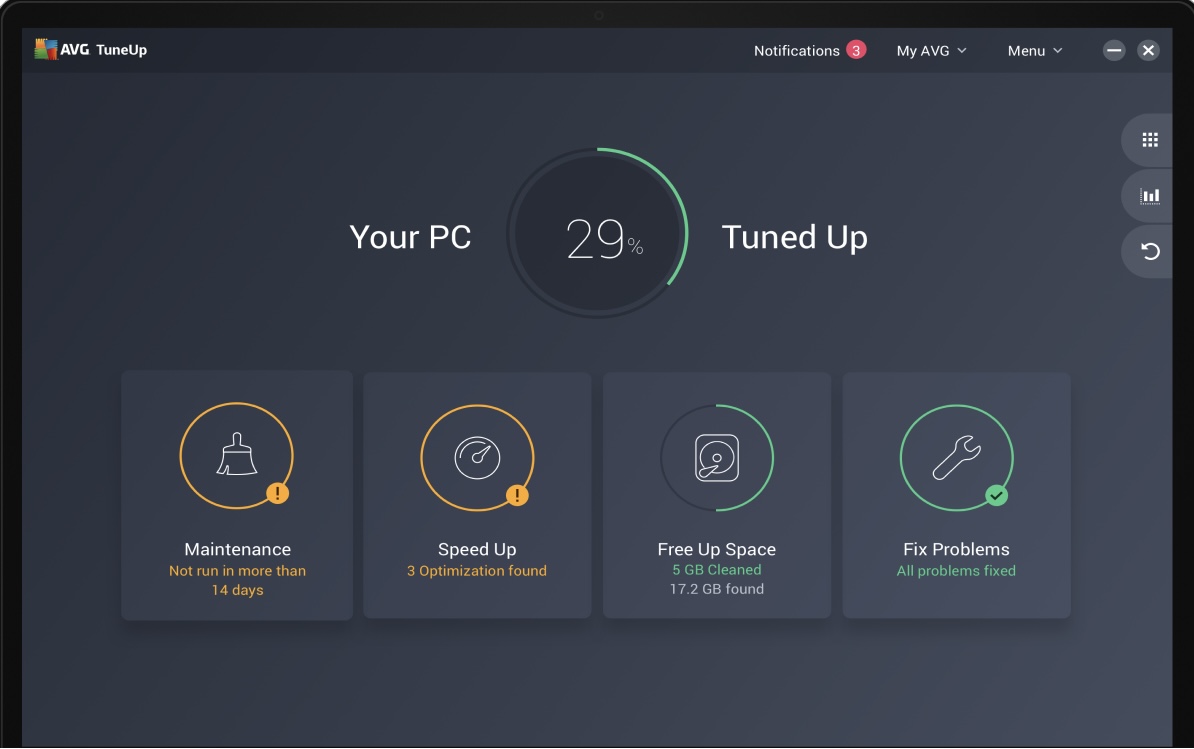
Task: Click the red notifications count badge
Action: 856,50
